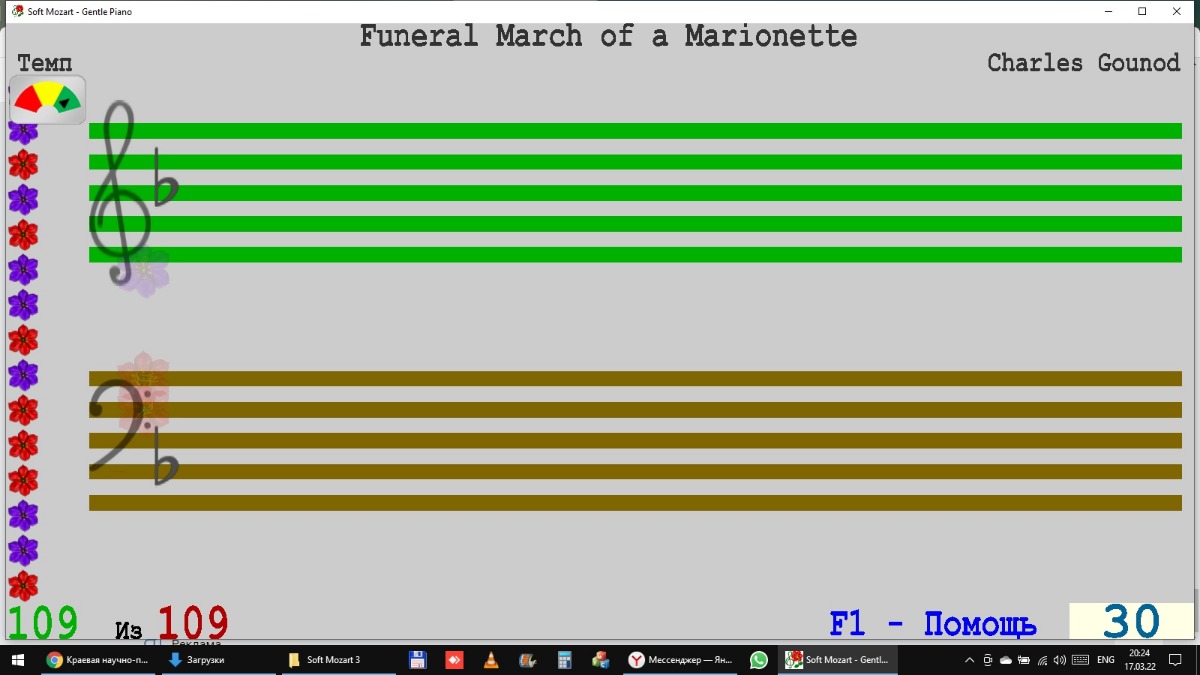Click the Soft Mozart icon in title bar

pyautogui.click(x=17, y=11)
